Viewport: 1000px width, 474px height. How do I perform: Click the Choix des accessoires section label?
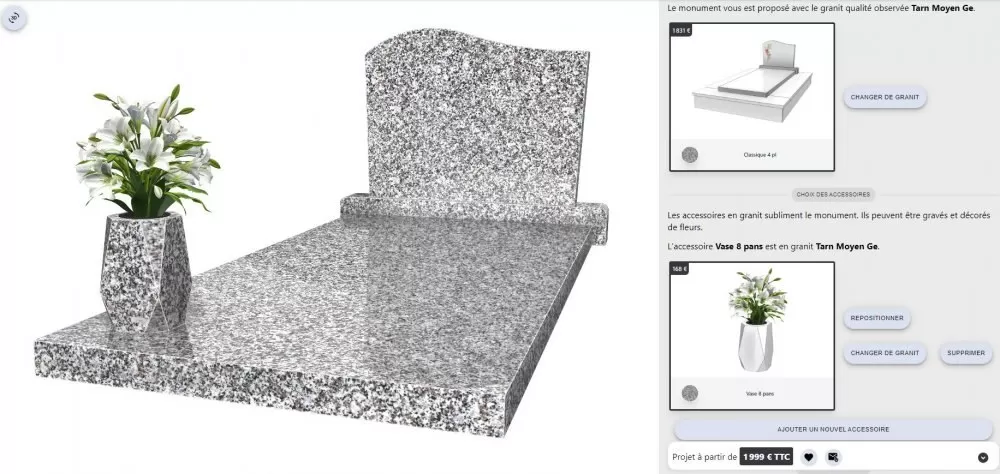pos(832,194)
